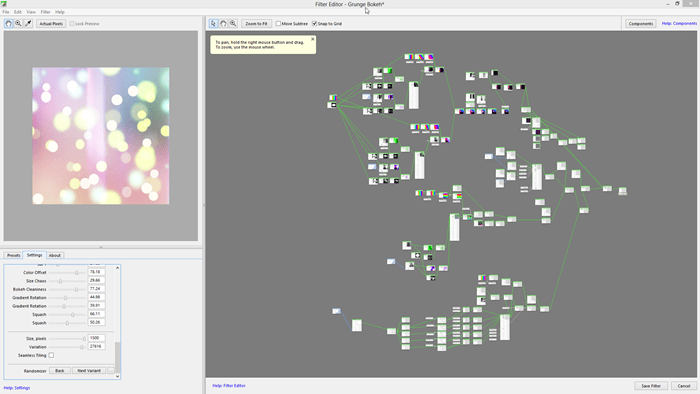Click the Size, pixels value field
The height and width of the screenshot is (394, 700).
point(96,338)
